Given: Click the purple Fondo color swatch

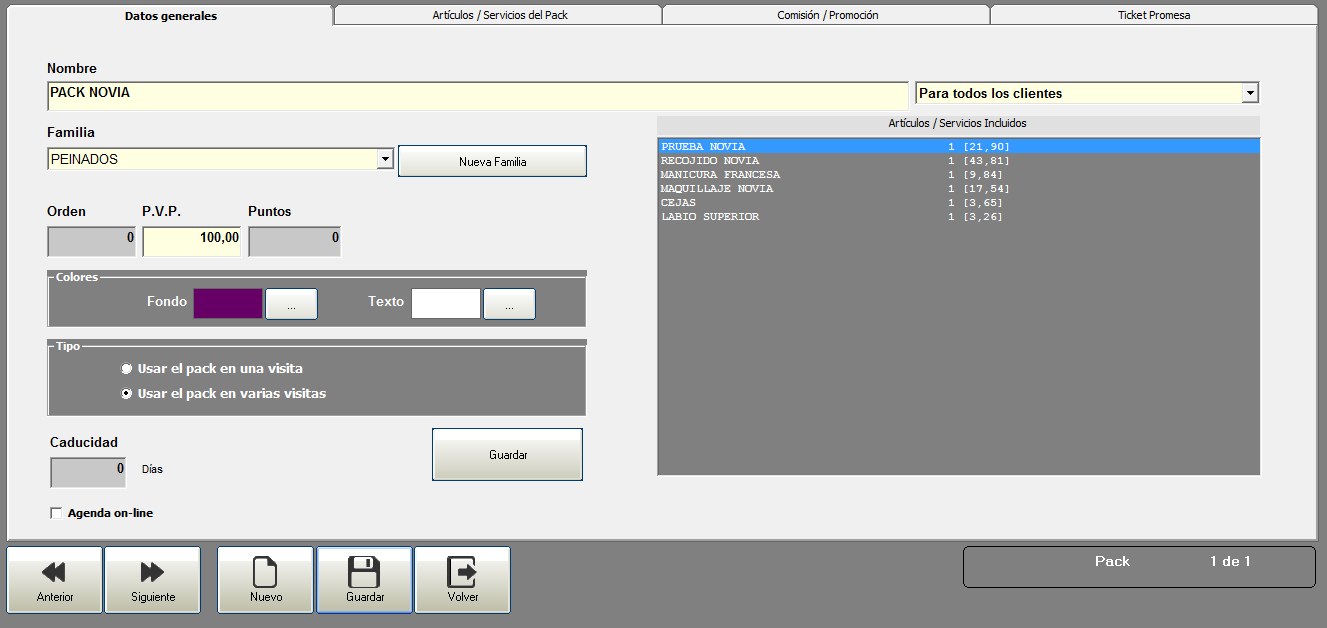Looking at the screenshot, I should tap(228, 304).
